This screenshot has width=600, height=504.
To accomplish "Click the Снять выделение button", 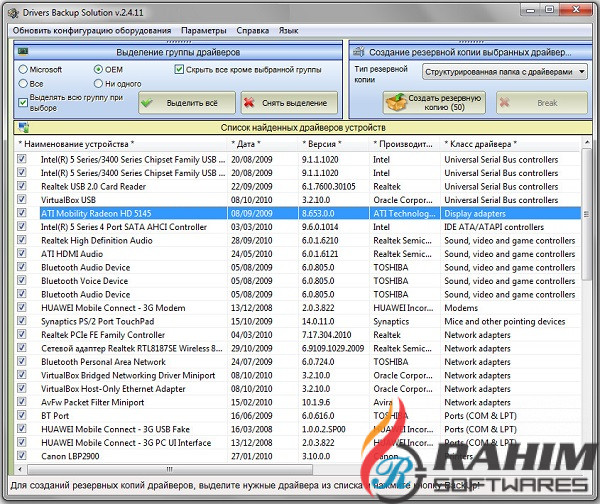I will pyautogui.click(x=289, y=103).
